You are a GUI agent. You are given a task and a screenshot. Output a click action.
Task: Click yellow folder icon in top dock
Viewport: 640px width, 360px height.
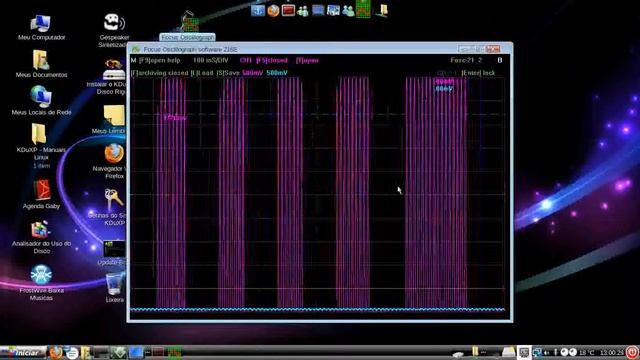pyautogui.click(x=382, y=10)
